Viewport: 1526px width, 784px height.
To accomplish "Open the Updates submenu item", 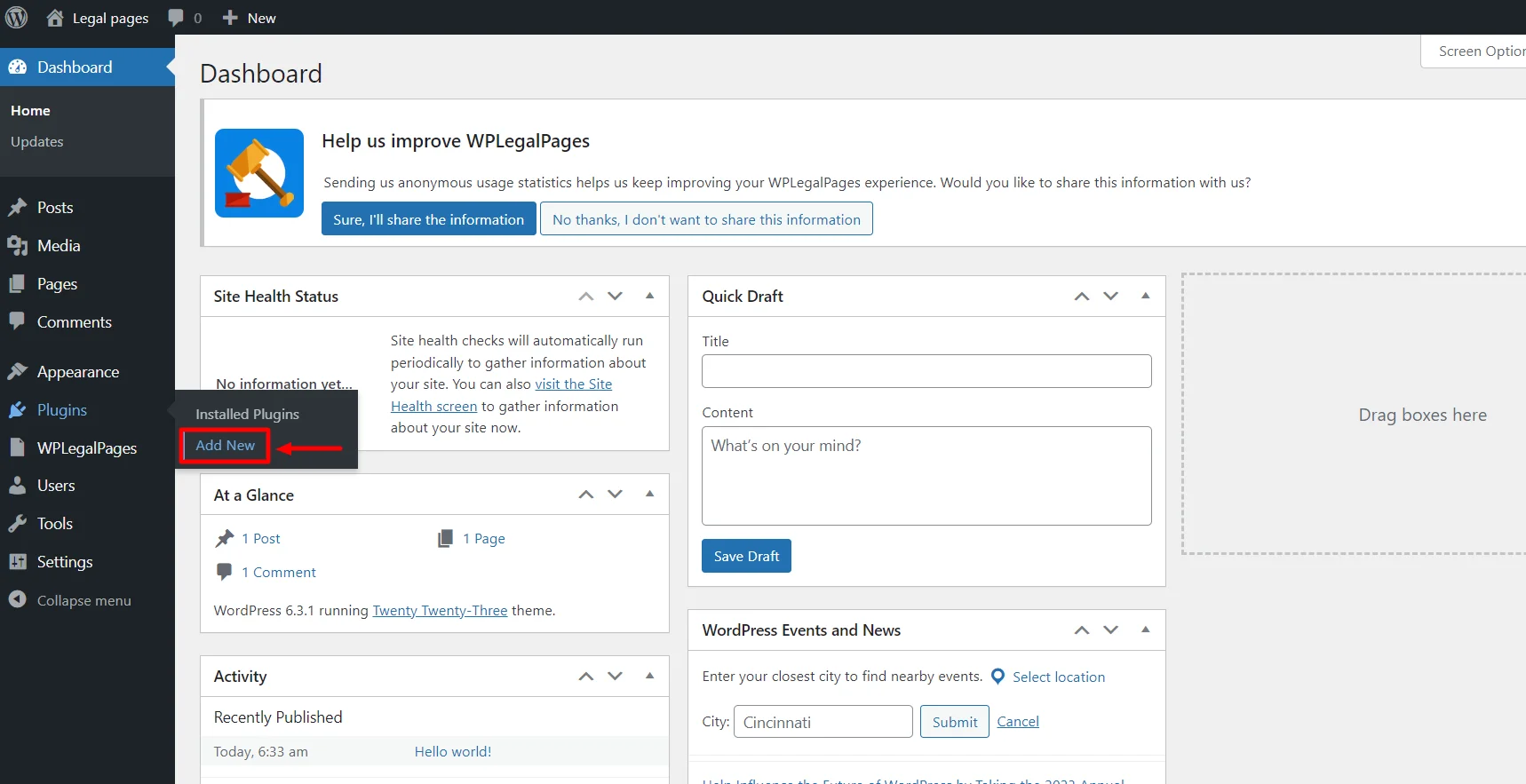I will [37, 142].
